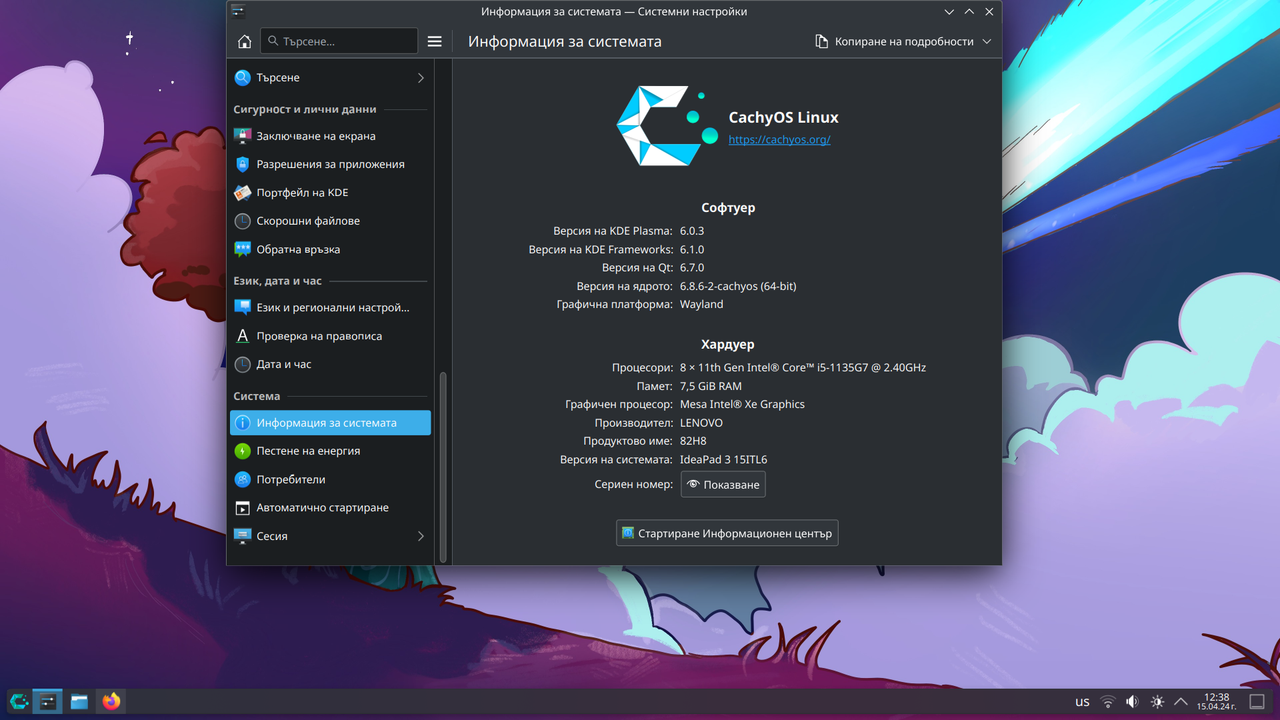Open Обратна връзка settings
Screen dimensions: 1280x720
tap(330, 249)
